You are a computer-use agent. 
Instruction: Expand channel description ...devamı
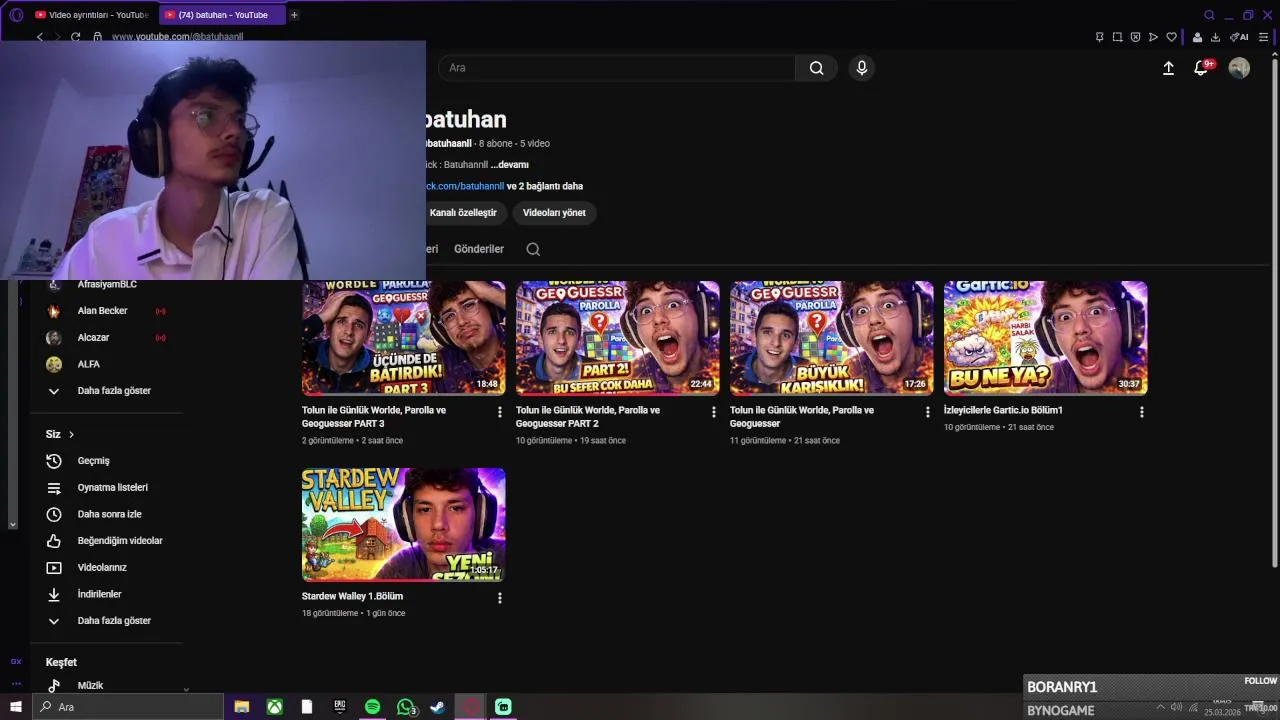point(509,165)
